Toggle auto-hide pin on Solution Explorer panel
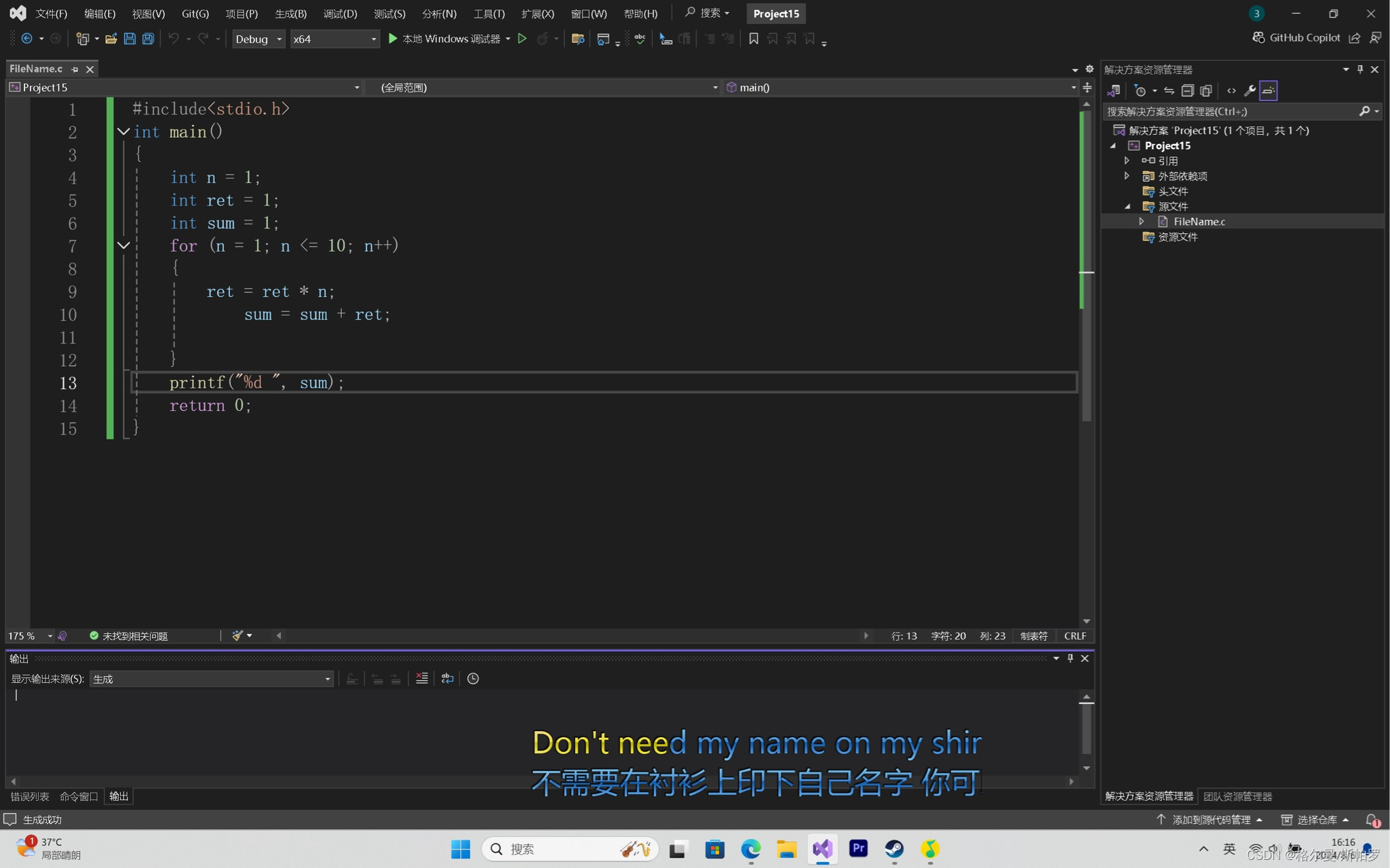The width and height of the screenshot is (1390, 868). (1360, 69)
